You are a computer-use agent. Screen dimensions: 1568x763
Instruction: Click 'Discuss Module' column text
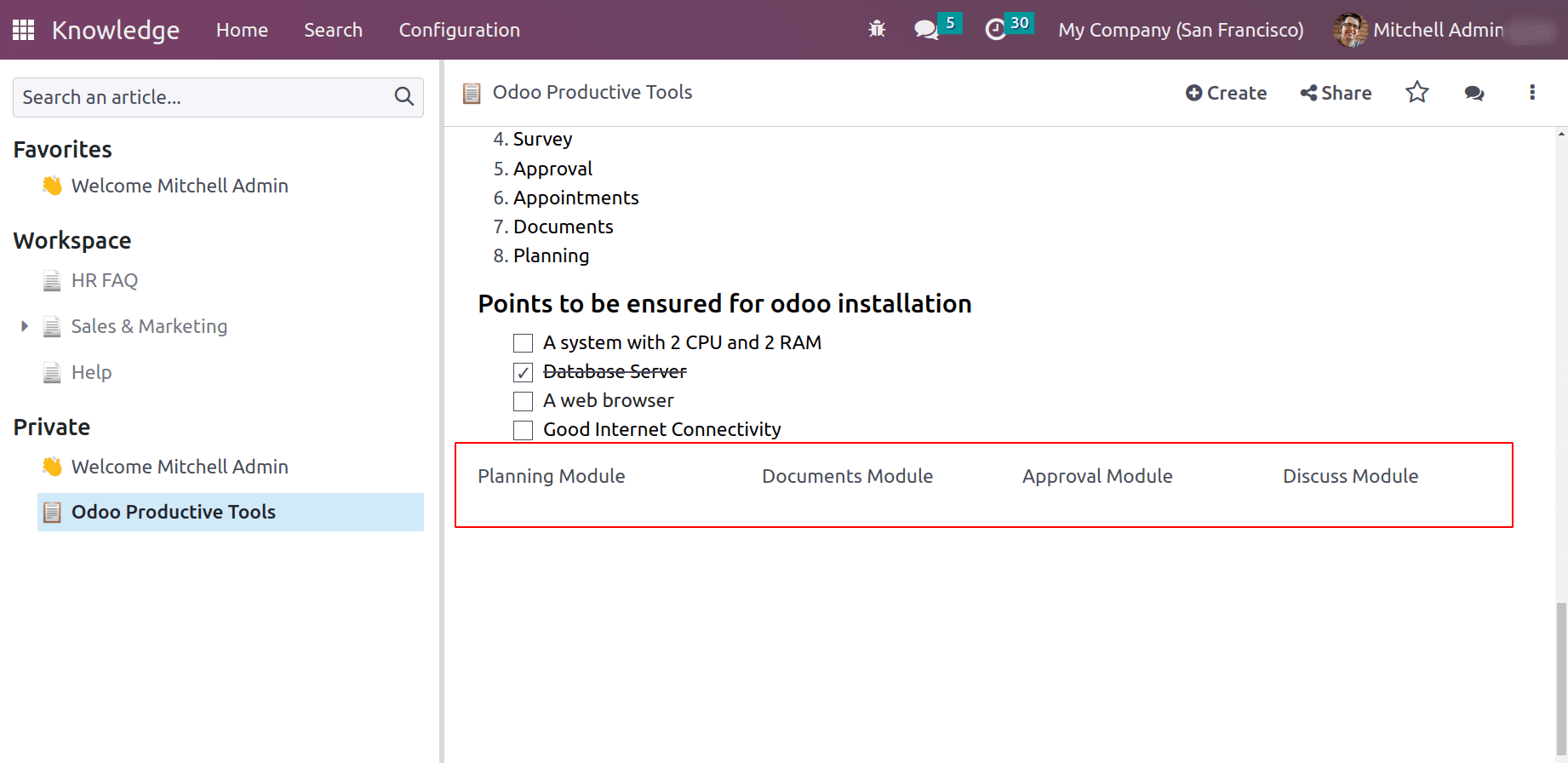pos(1350,476)
